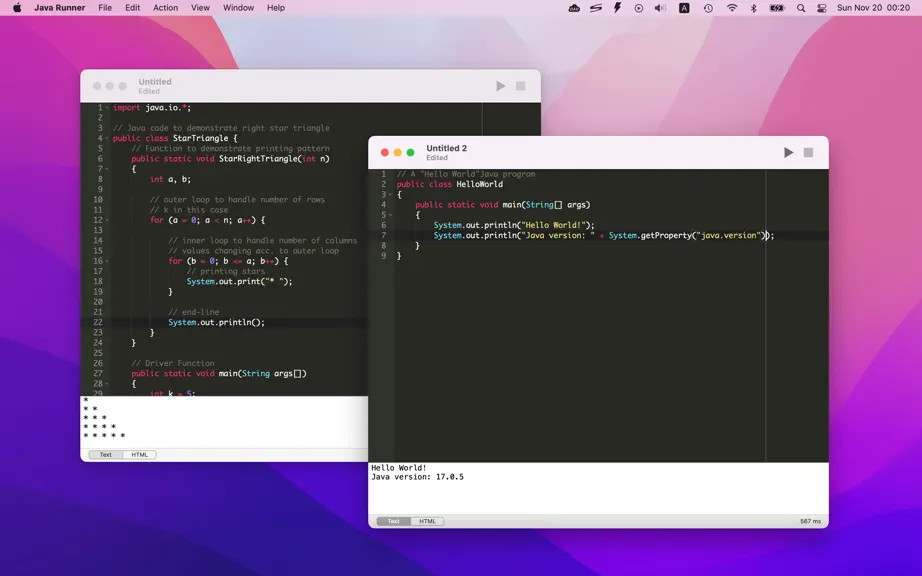Viewport: 922px width, 576px height.
Task: Open the Bluetooth menu
Action: [x=753, y=8]
